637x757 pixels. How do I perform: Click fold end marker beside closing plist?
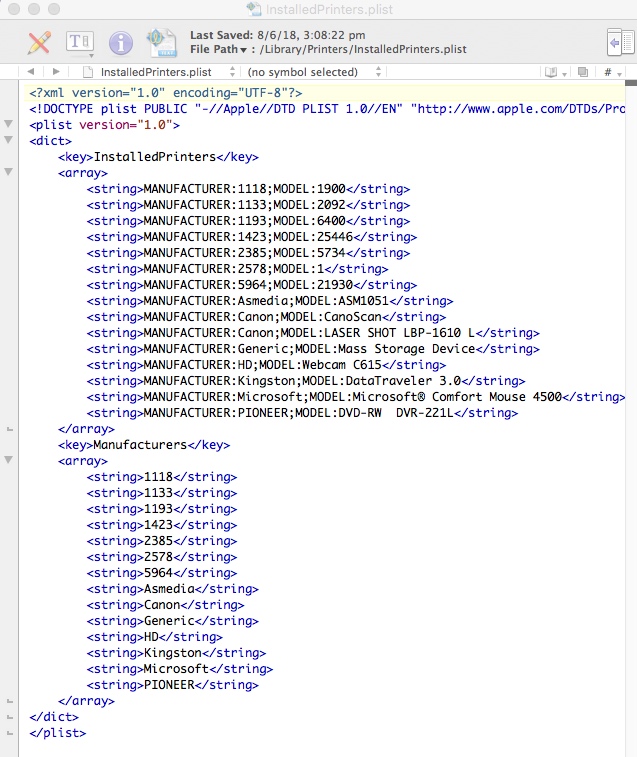9,733
